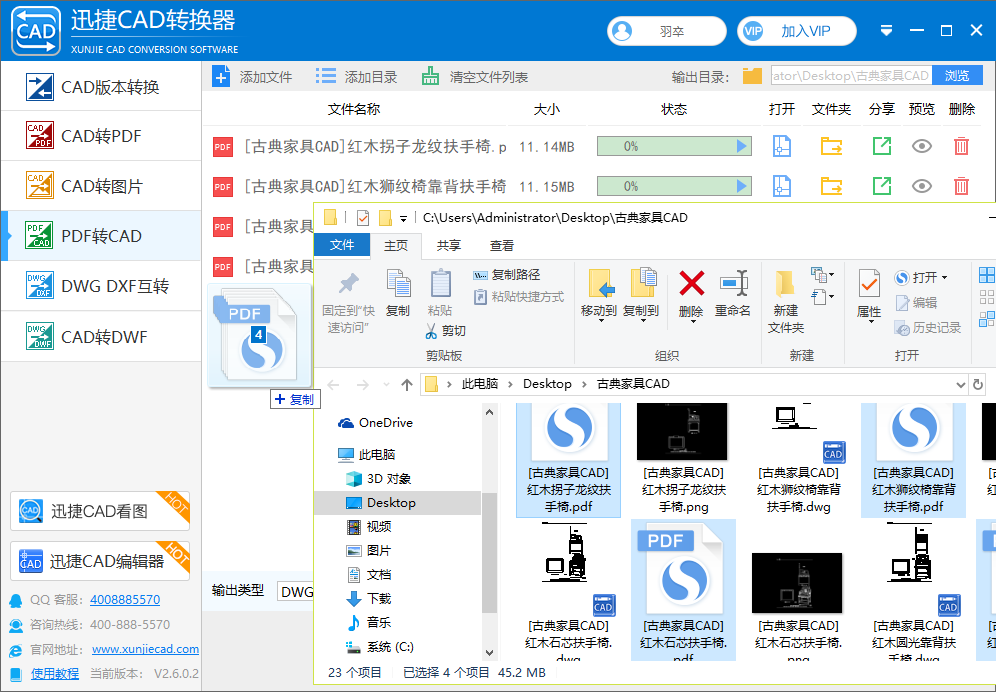This screenshot has width=996, height=692.
Task: Select CAD转图片 in the sidebar
Action: pos(101,186)
